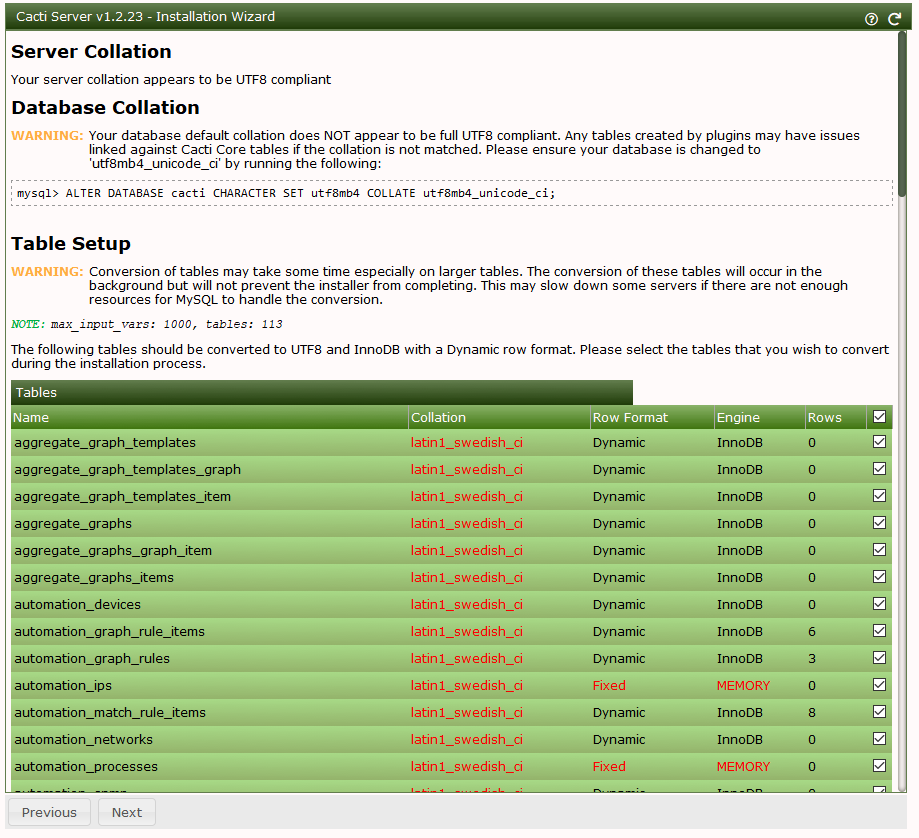Click Fixed row format for automation_ips
The width and height of the screenshot is (919, 838).
pos(609,685)
